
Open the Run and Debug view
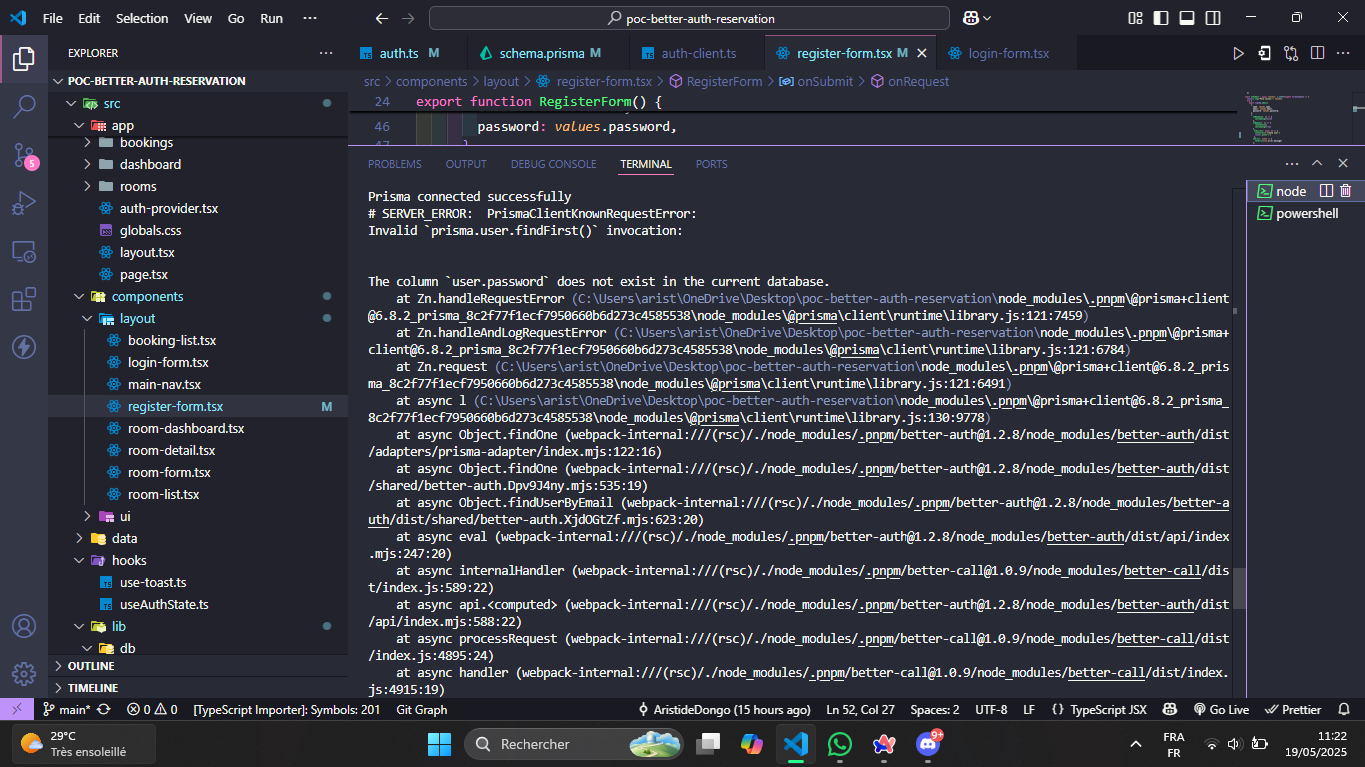point(24,204)
